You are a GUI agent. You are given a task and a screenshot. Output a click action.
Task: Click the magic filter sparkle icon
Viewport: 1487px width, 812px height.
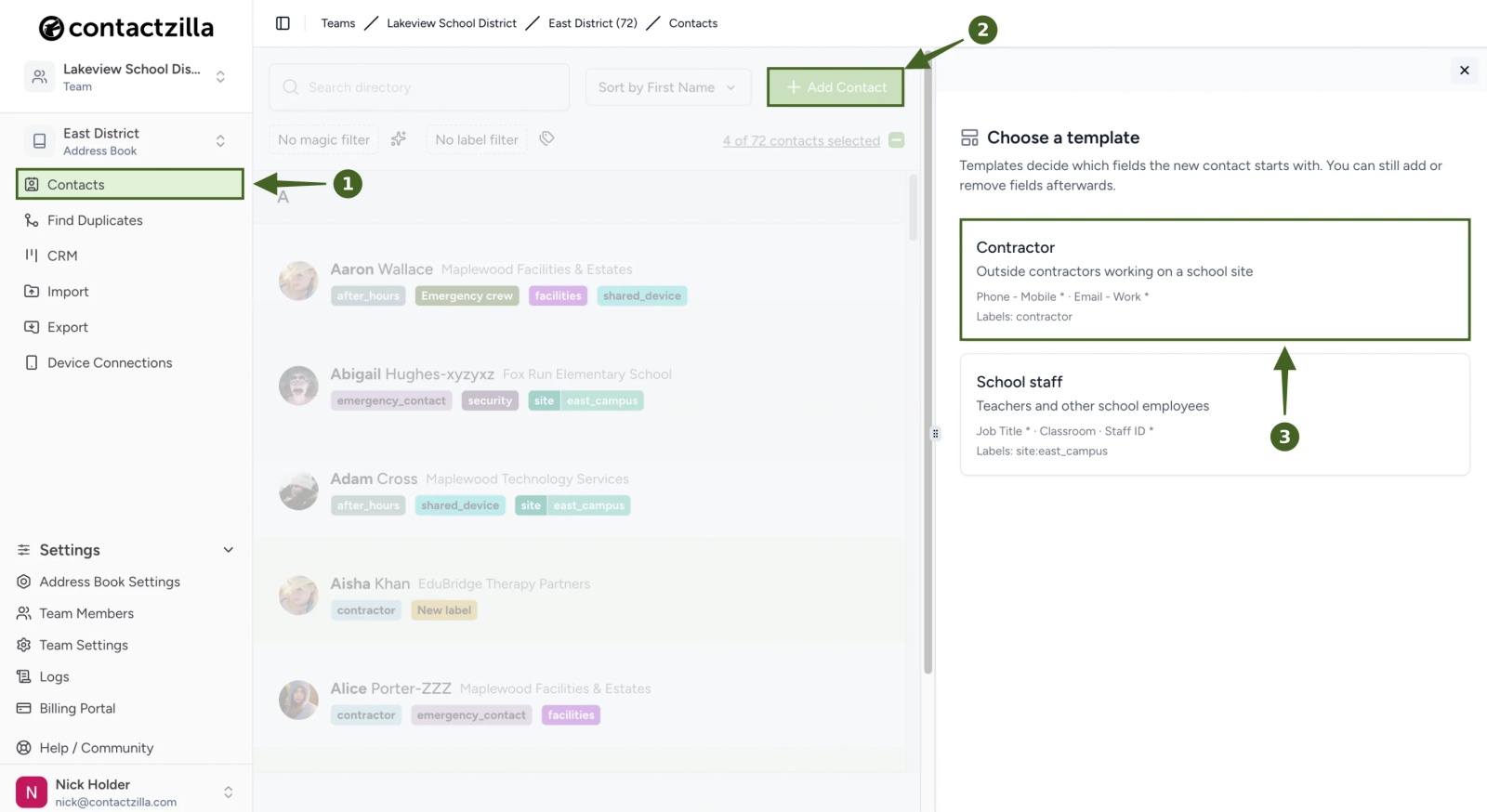coord(399,138)
